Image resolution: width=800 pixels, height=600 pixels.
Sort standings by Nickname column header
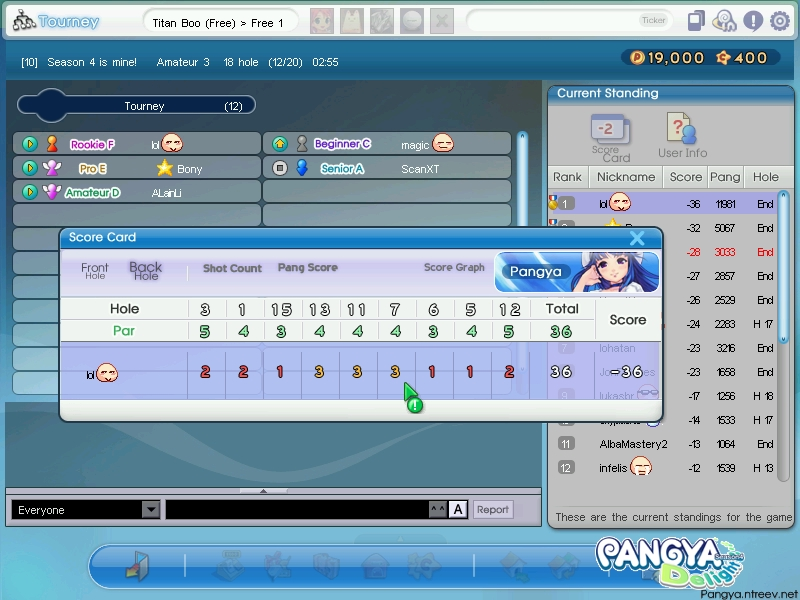pos(626,177)
